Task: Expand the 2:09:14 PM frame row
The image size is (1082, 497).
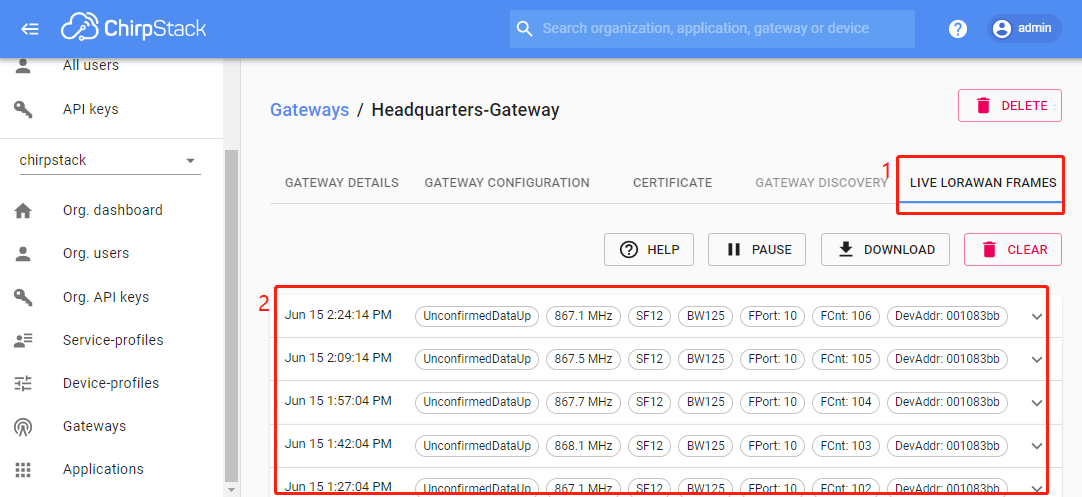Action: pyautogui.click(x=1036, y=360)
